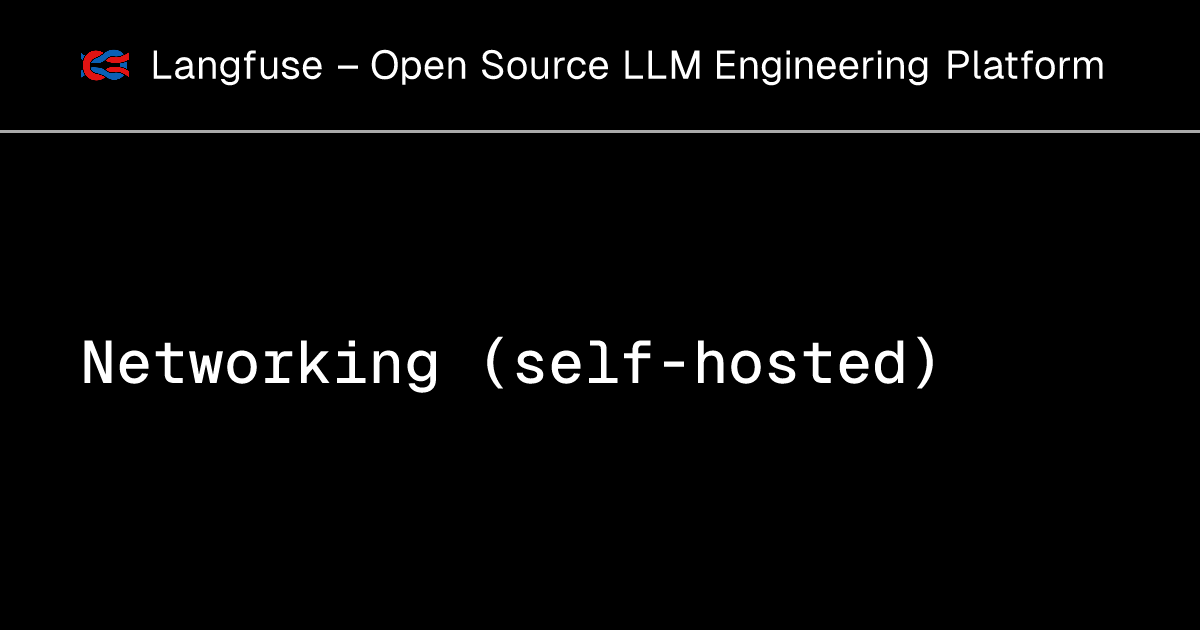Click the capital "P" of Platform
Viewport: 1200px width, 630px height.
click(958, 66)
